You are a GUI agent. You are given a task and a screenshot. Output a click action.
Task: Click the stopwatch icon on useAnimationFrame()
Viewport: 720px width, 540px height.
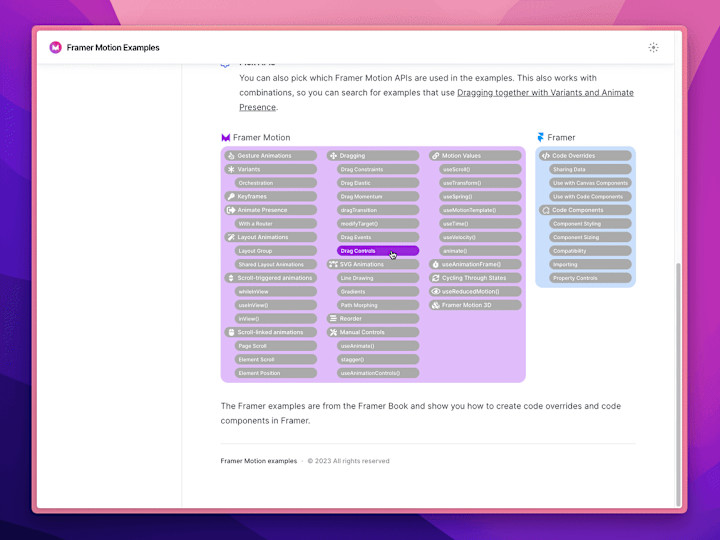point(435,264)
